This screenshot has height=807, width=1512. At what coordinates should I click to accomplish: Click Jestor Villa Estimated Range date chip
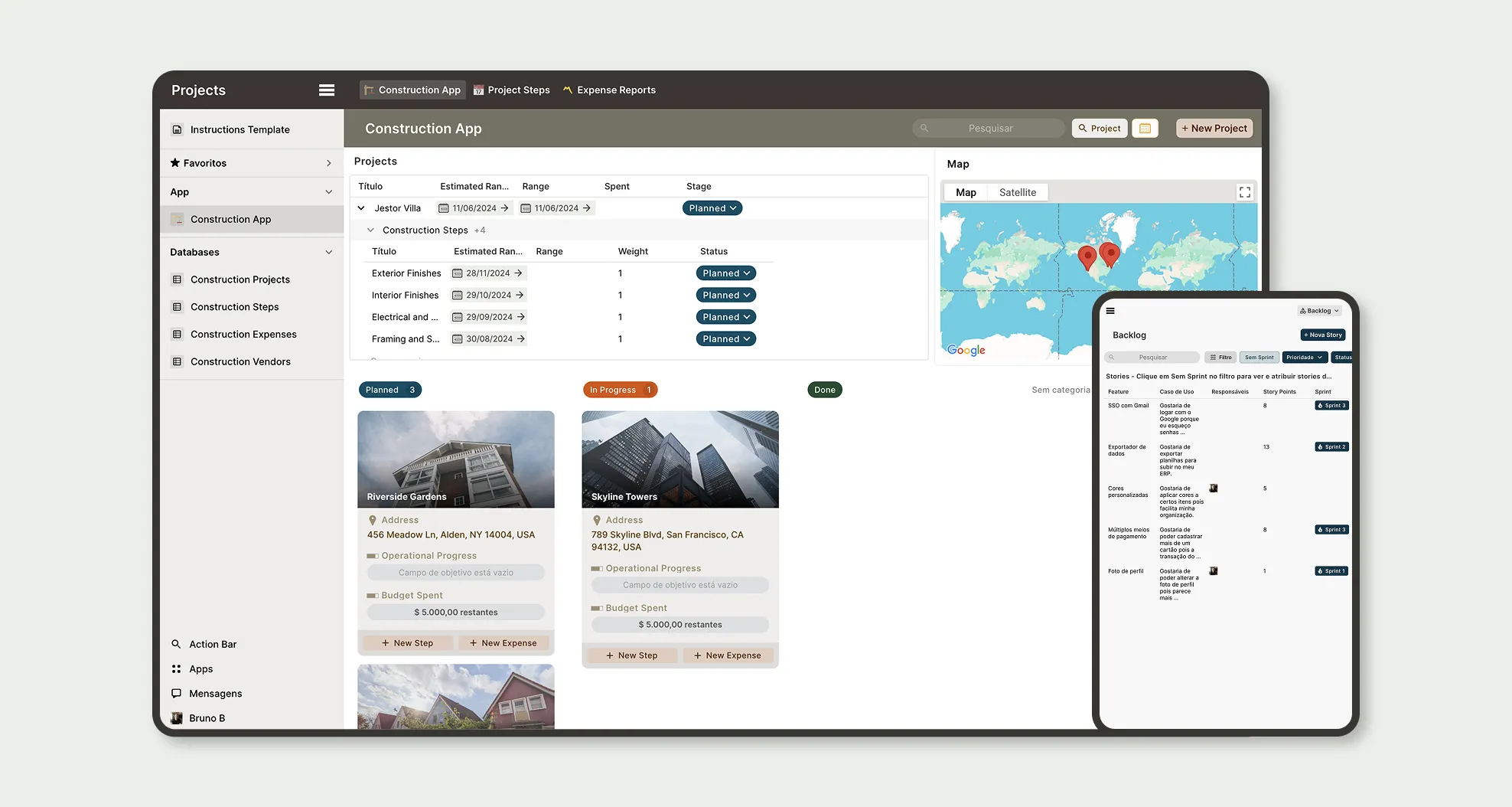click(x=474, y=208)
